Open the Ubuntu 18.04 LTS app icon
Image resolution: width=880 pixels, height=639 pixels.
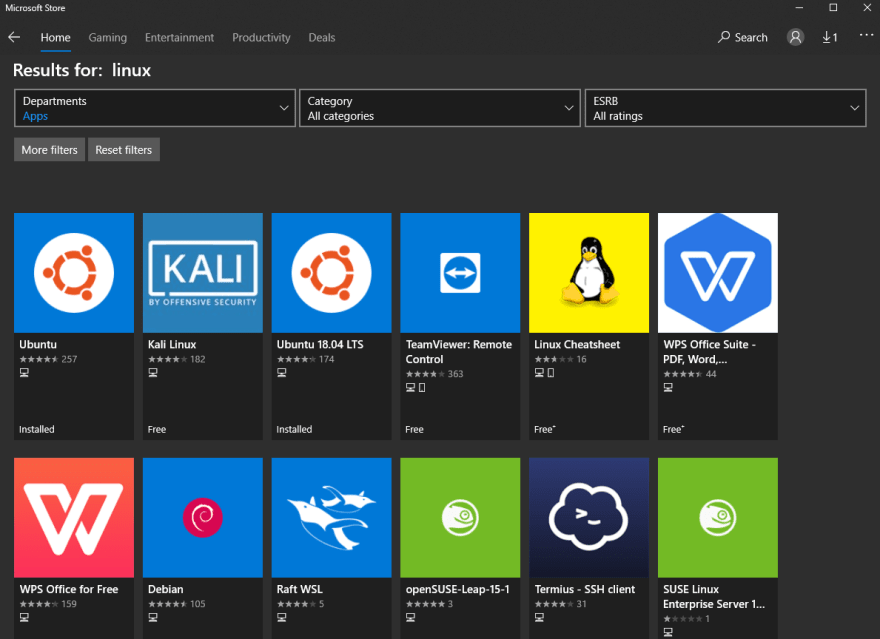[332, 273]
